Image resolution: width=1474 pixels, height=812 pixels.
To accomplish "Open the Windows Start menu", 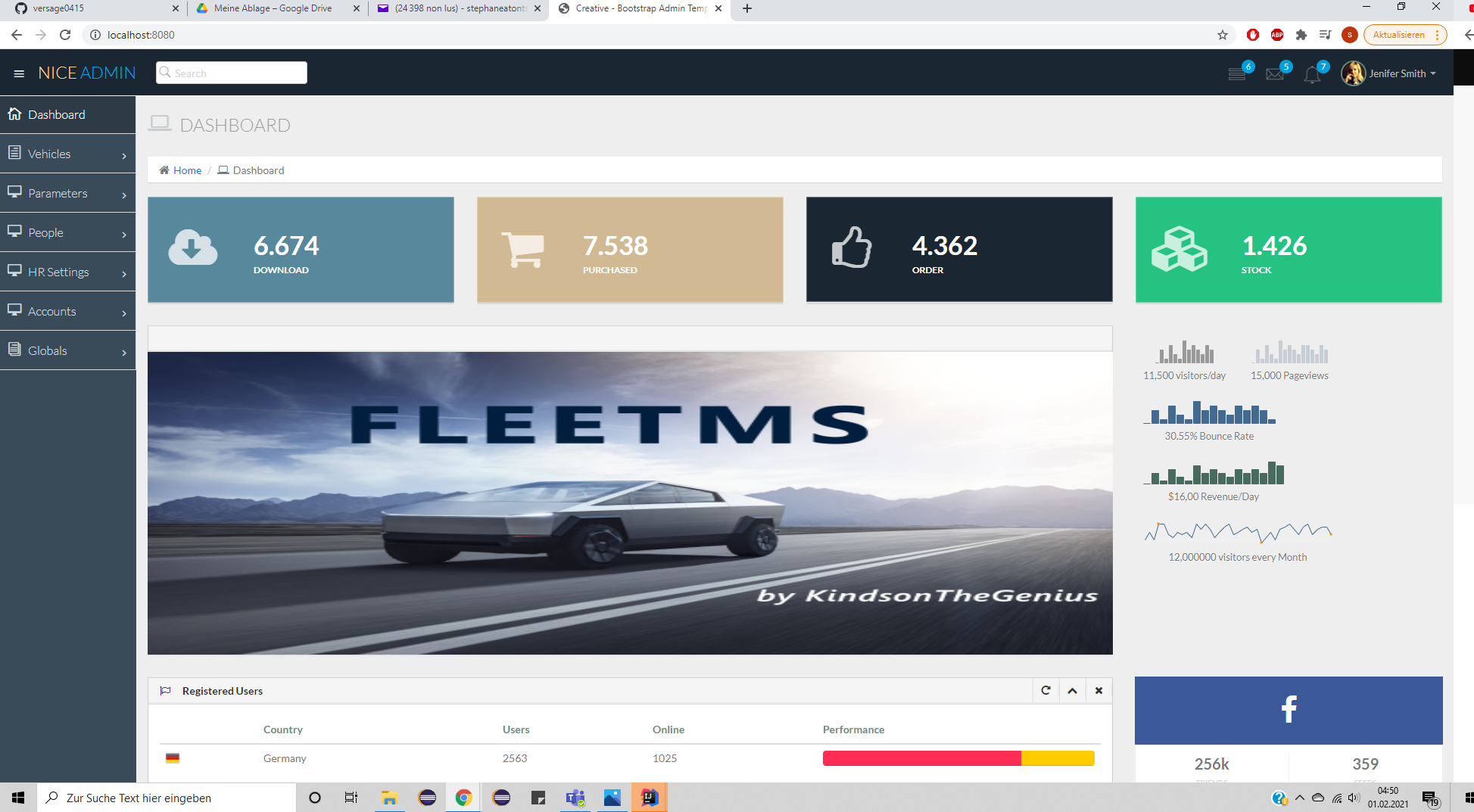I will 18,798.
